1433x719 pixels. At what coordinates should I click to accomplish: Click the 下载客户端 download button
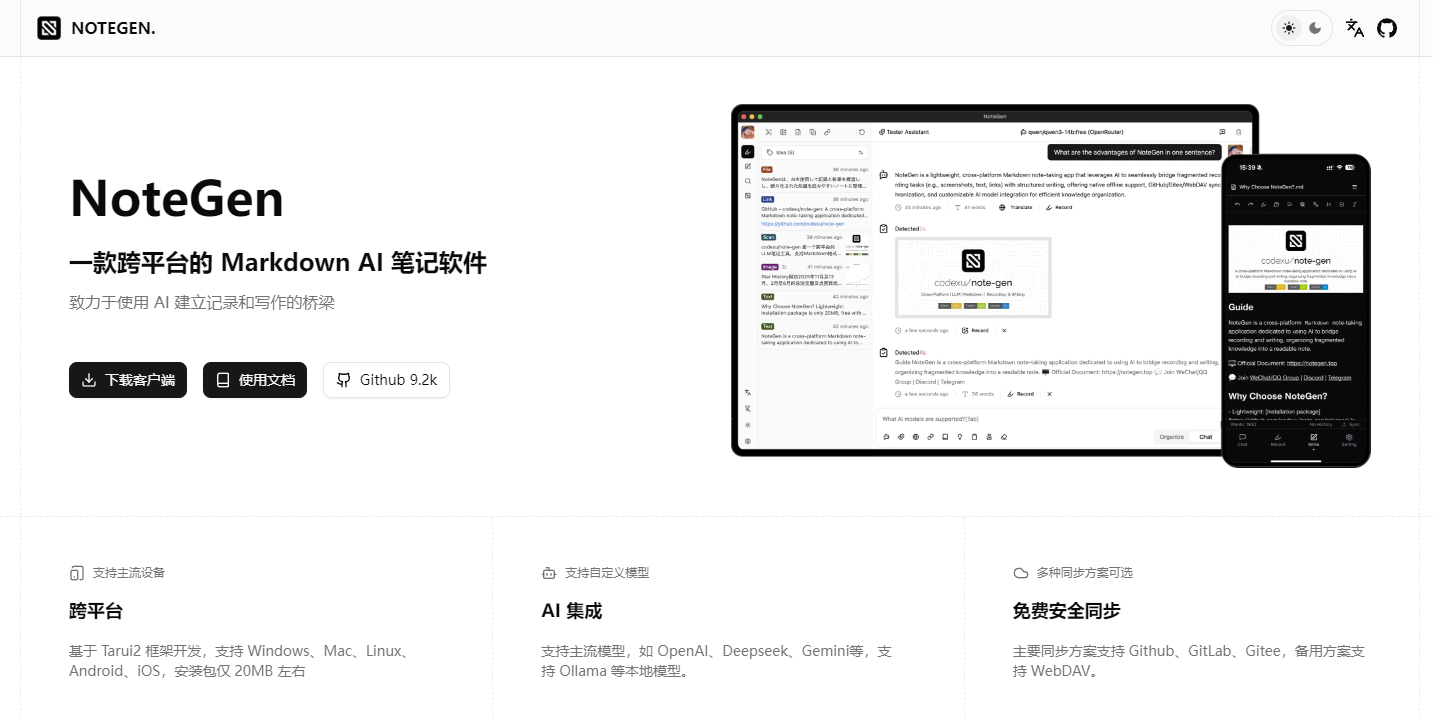click(x=128, y=380)
